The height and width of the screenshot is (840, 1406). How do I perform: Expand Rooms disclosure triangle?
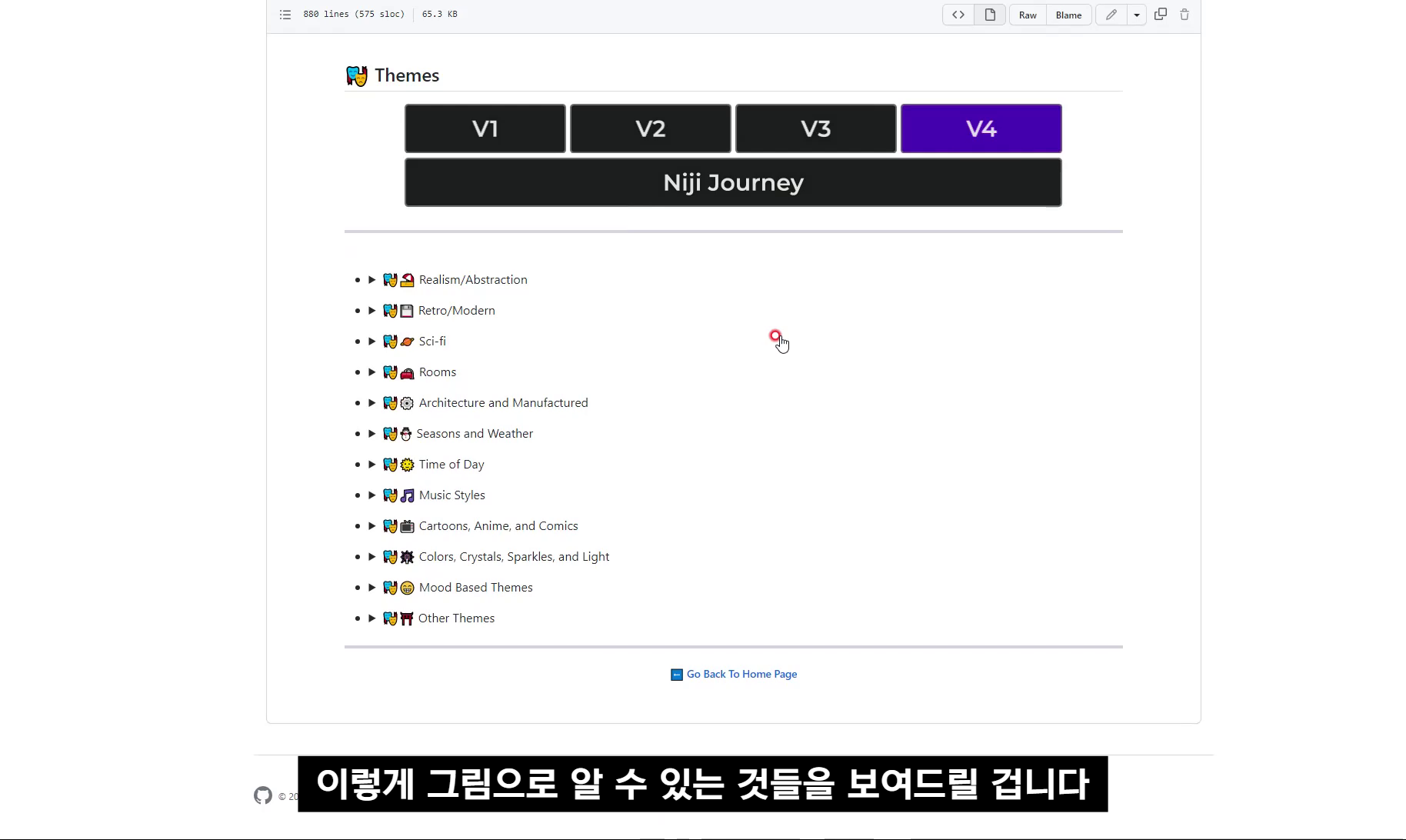pos(372,372)
